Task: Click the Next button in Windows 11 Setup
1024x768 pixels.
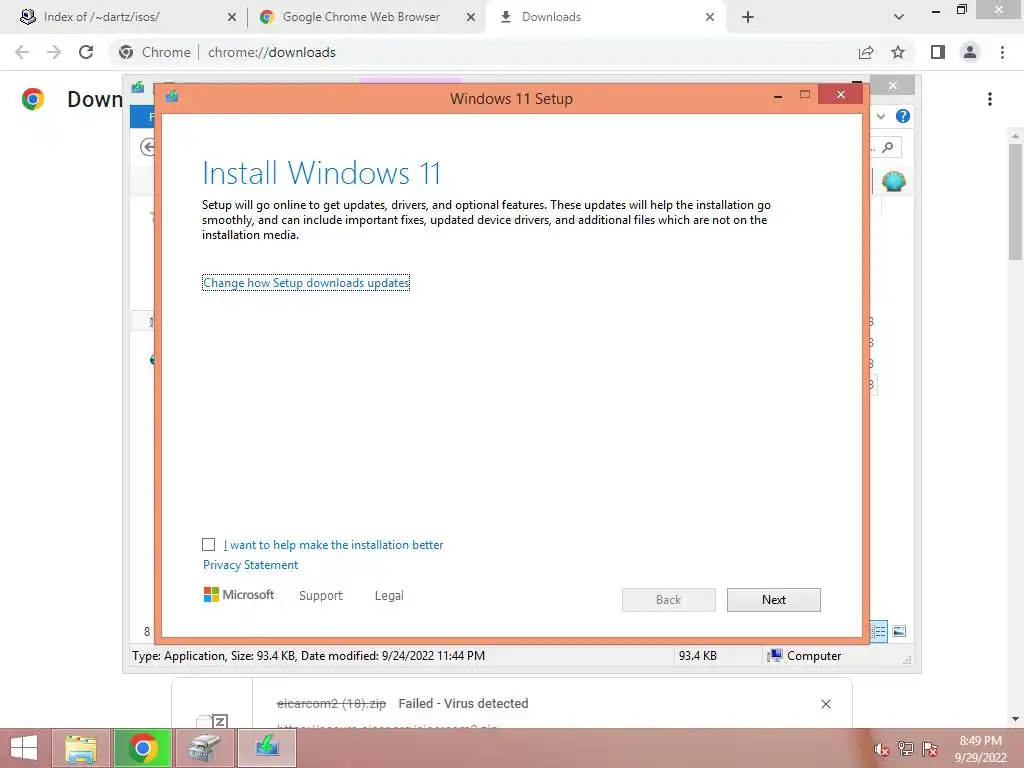Action: [x=773, y=600]
